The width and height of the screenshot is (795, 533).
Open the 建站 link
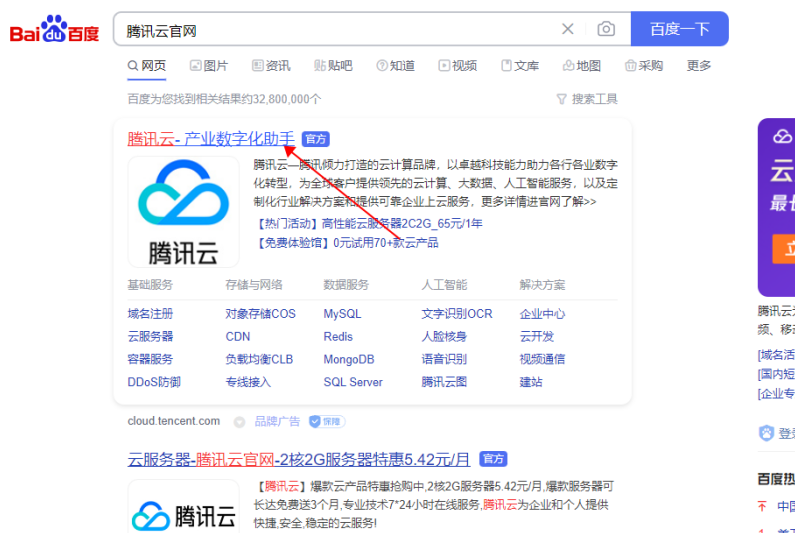pos(531,382)
